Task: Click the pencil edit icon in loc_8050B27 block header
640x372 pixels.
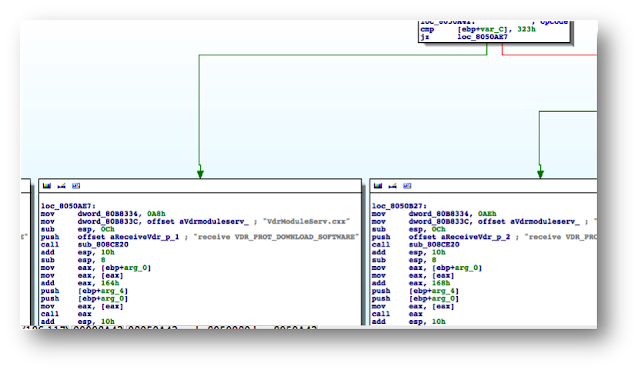Action: pyautogui.click(x=393, y=186)
